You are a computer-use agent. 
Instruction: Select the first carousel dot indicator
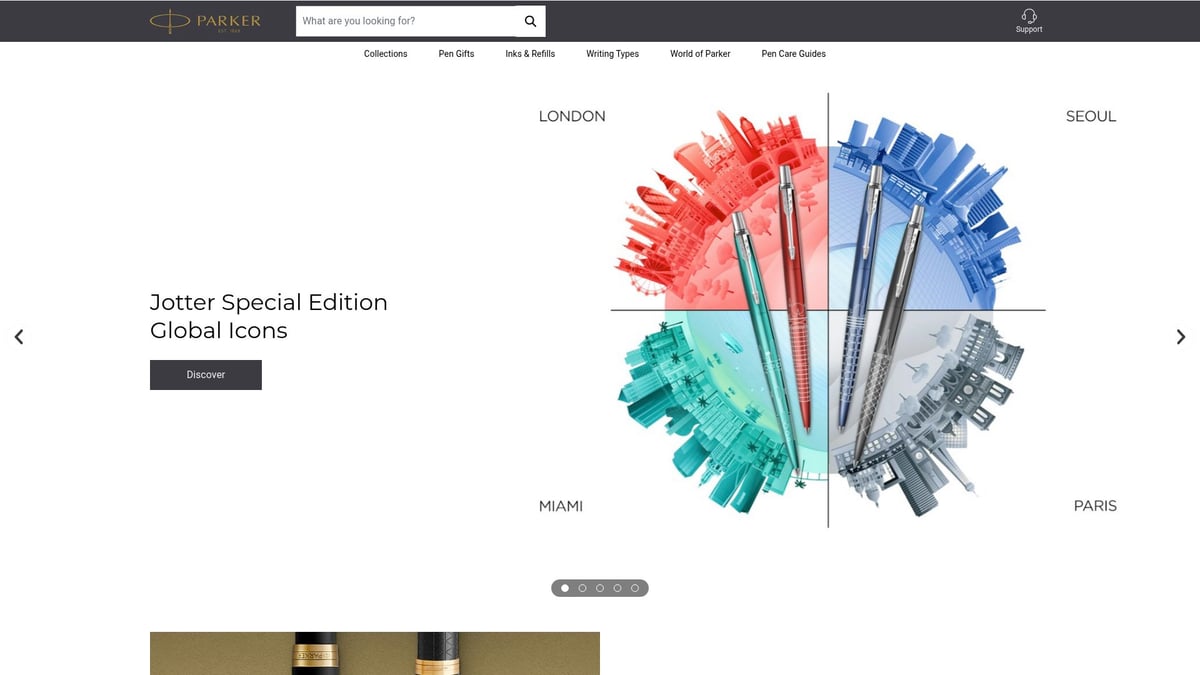click(x=565, y=588)
